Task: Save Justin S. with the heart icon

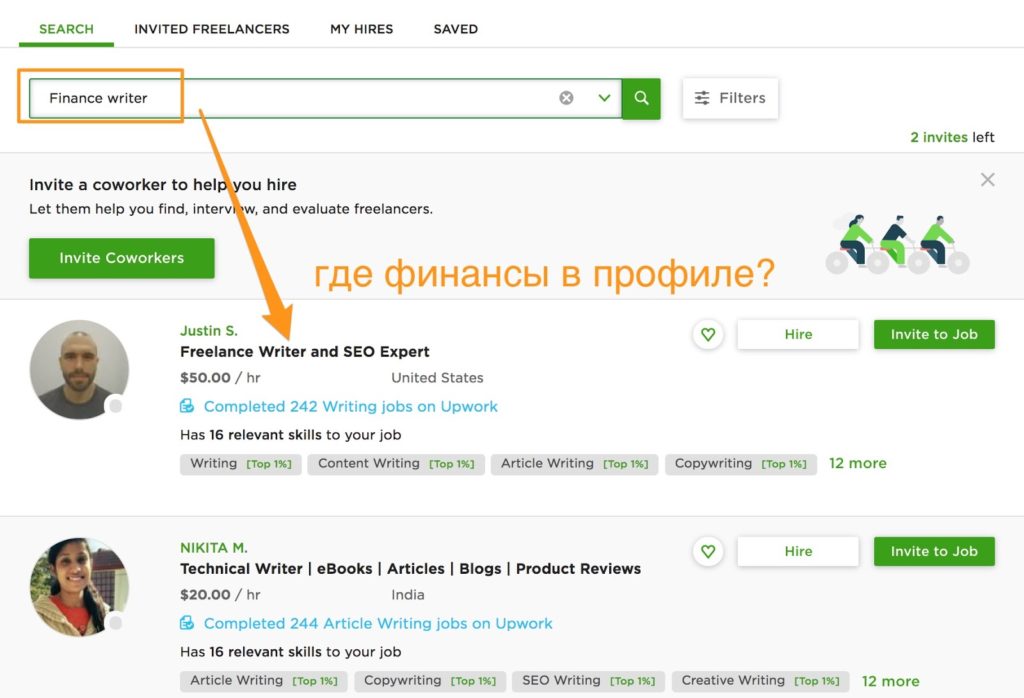Action: click(708, 335)
